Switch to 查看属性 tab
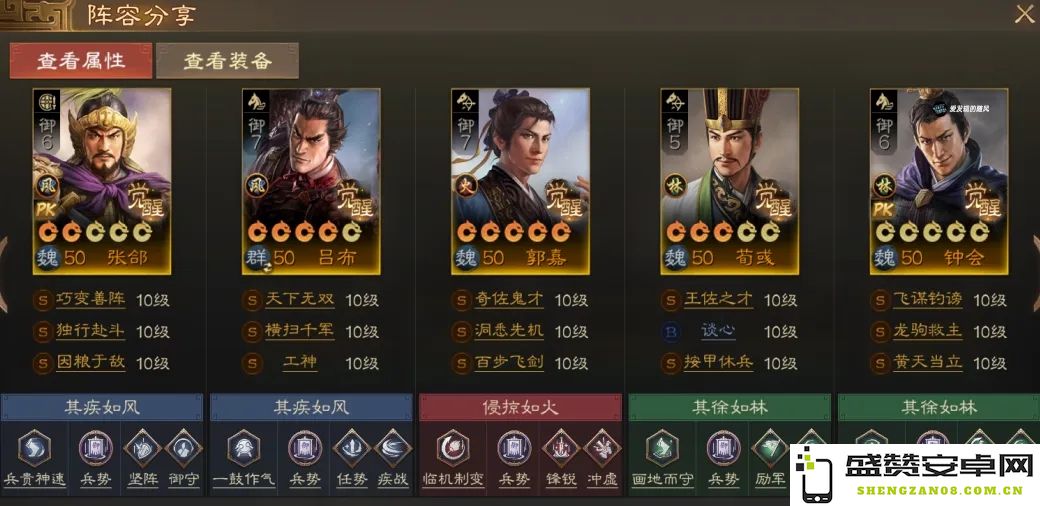The width and height of the screenshot is (1040, 506). [x=81, y=61]
